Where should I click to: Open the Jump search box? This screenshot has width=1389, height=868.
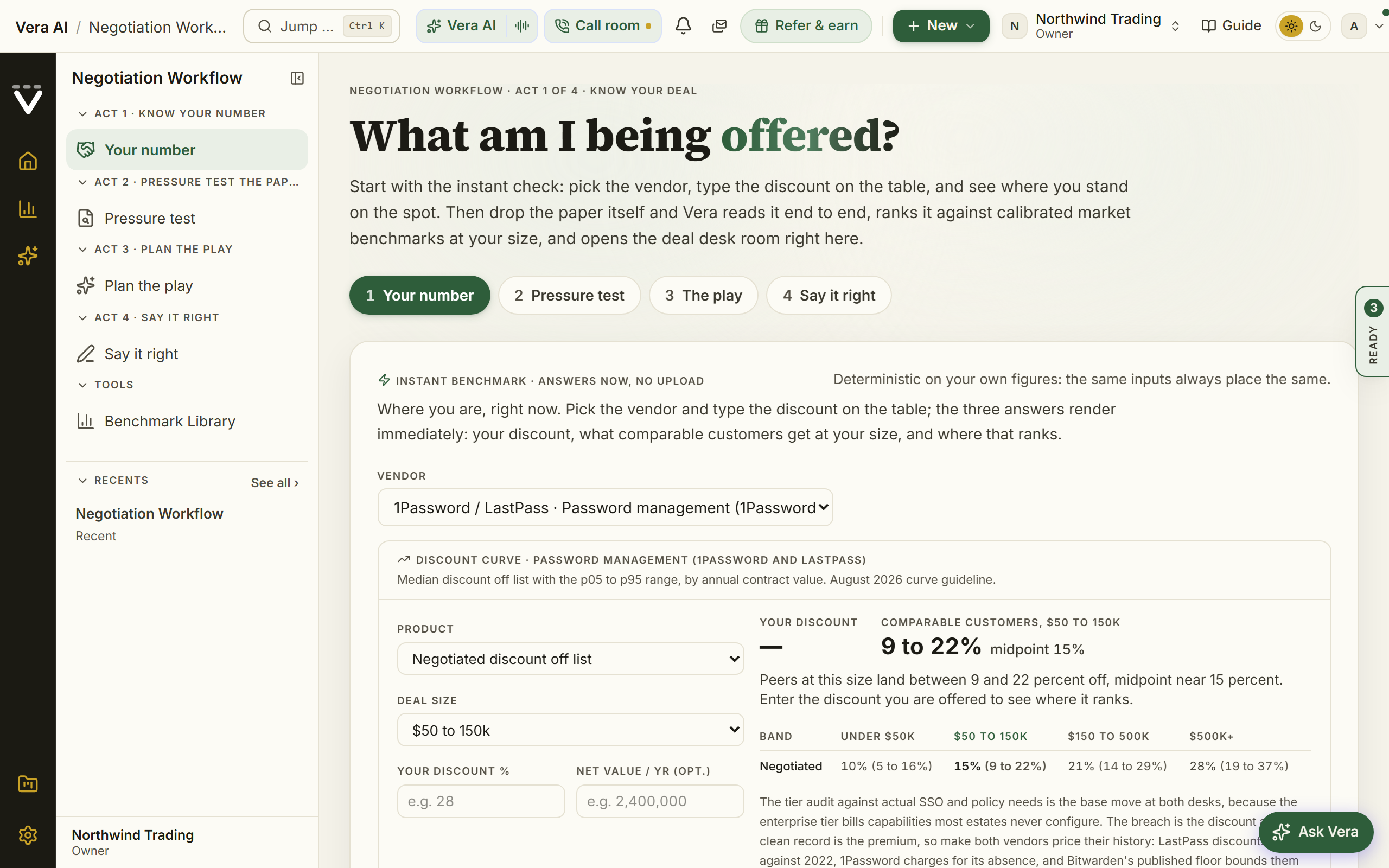point(321,26)
